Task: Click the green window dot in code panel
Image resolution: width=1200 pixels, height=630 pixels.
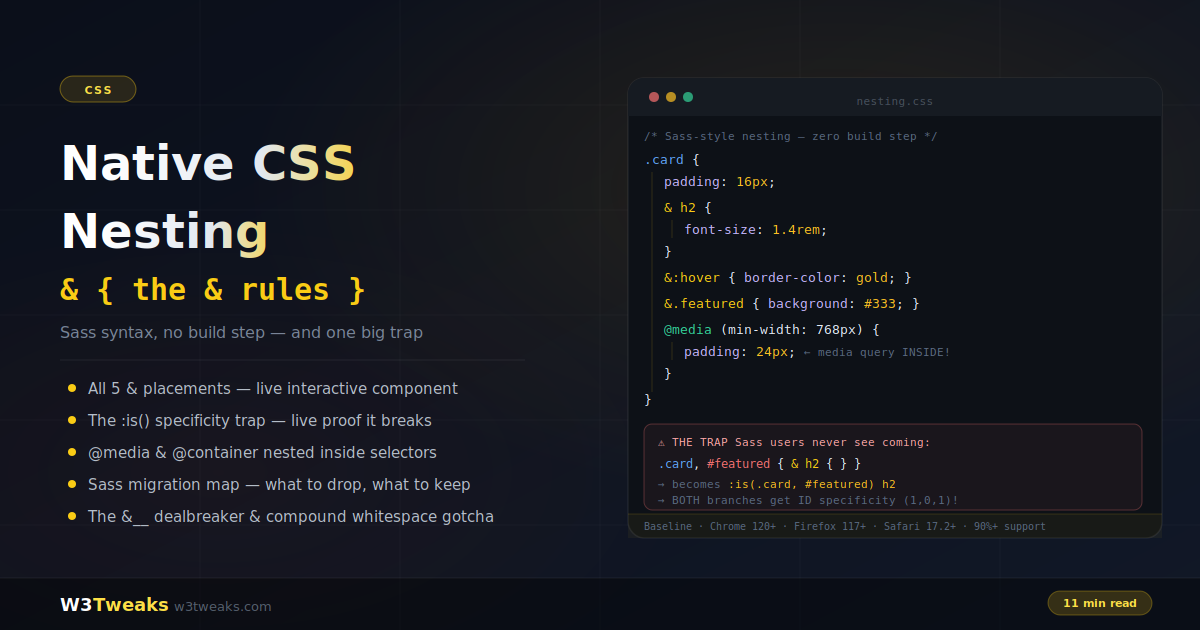Action: tap(688, 97)
